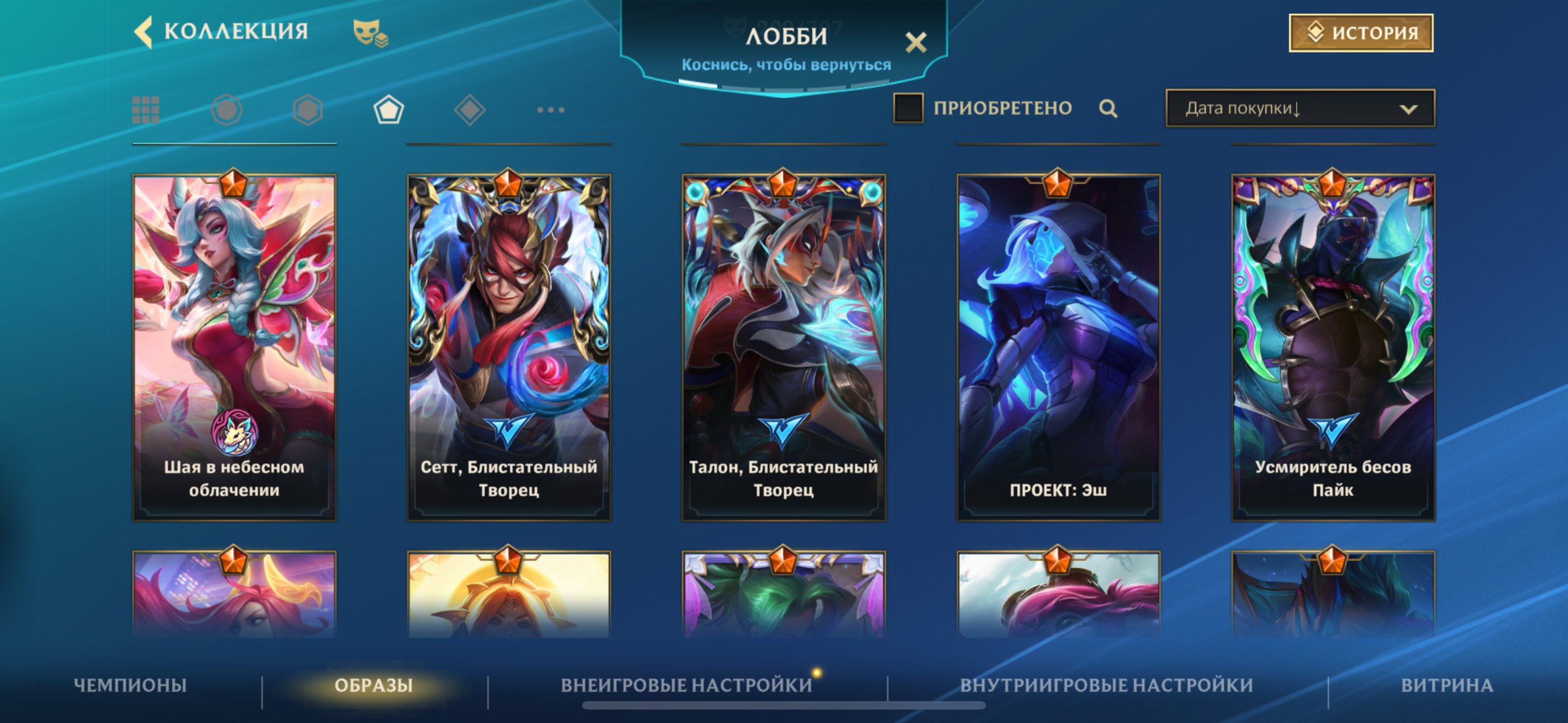The height and width of the screenshot is (723, 1568).
Task: Open the История button
Action: [x=1361, y=33]
